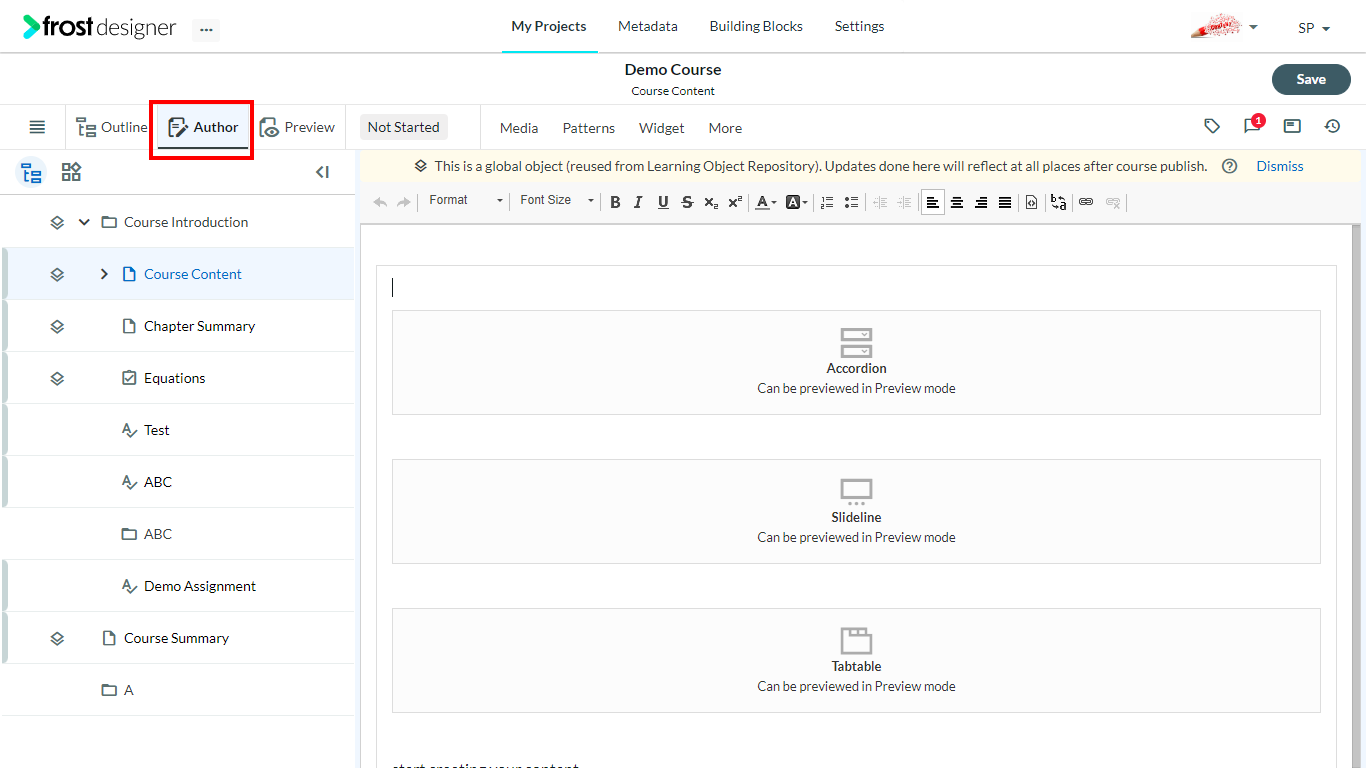Open comments with the red badge
The height and width of the screenshot is (768, 1366).
tap(1252, 126)
